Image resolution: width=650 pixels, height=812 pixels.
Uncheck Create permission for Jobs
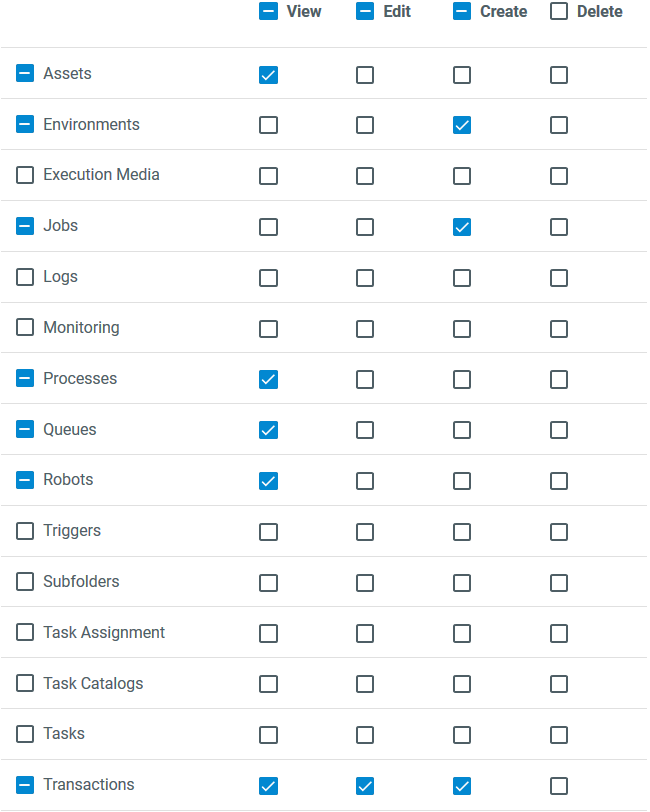[462, 227]
